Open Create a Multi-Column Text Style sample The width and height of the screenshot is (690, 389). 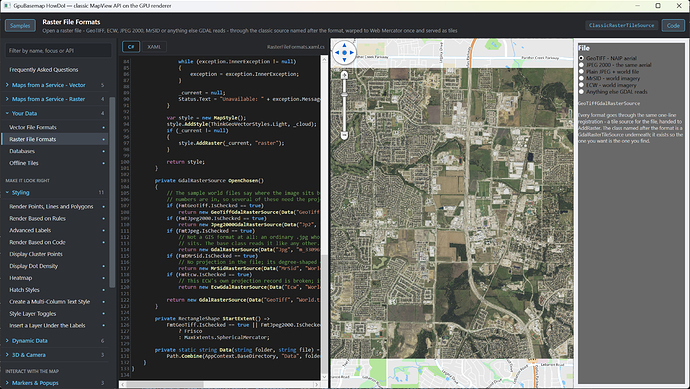click(55, 301)
